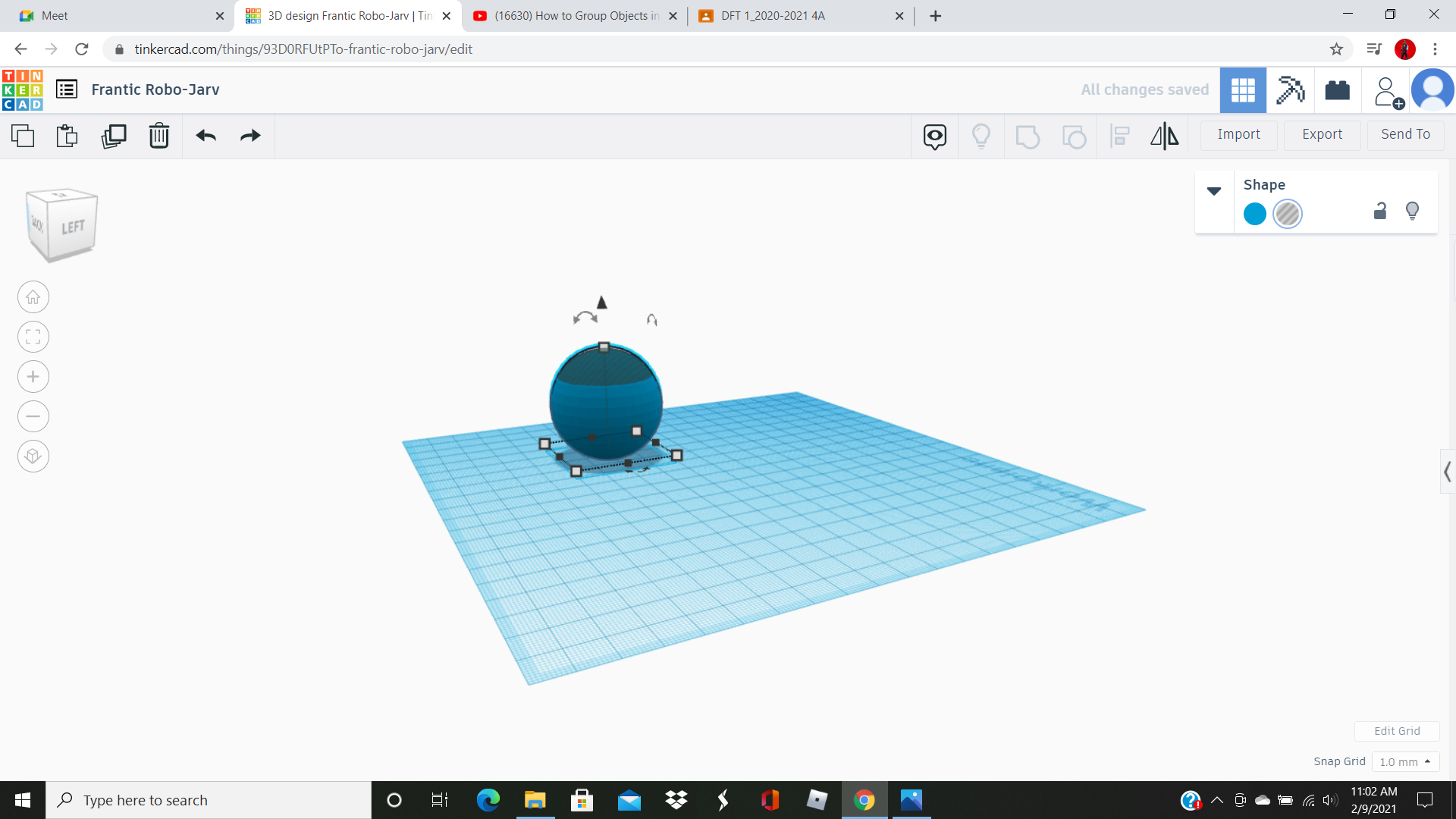The width and height of the screenshot is (1456, 819).
Task: Click the Home view icon
Action: 33,297
